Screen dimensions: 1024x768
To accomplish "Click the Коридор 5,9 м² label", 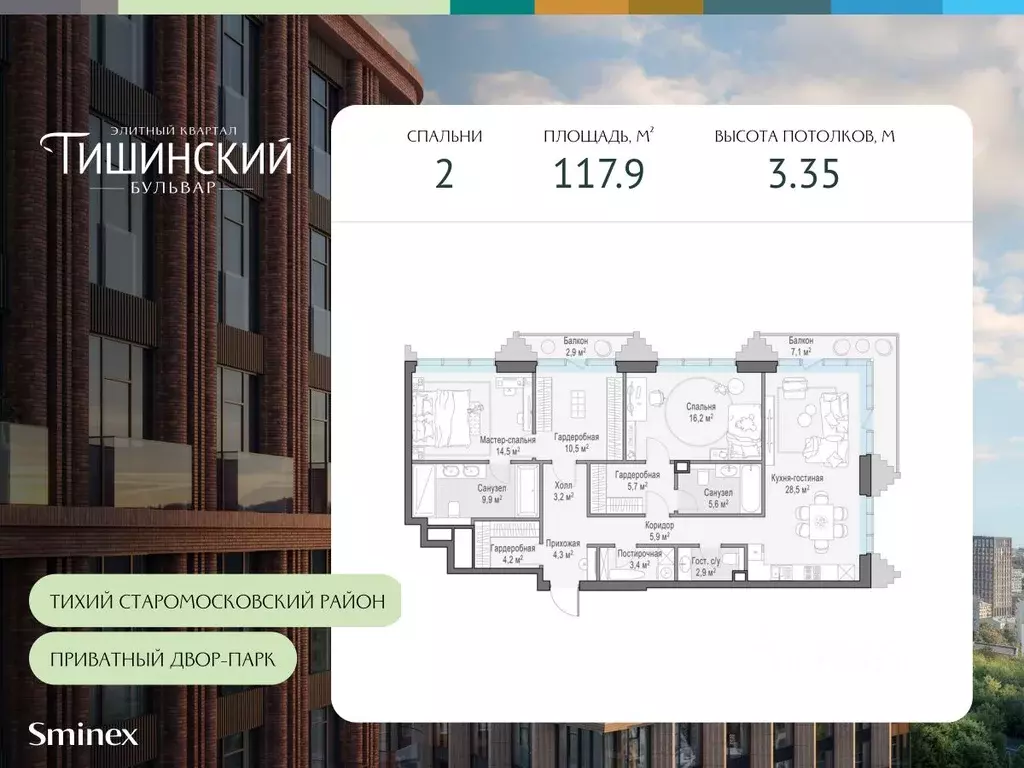I will [660, 531].
